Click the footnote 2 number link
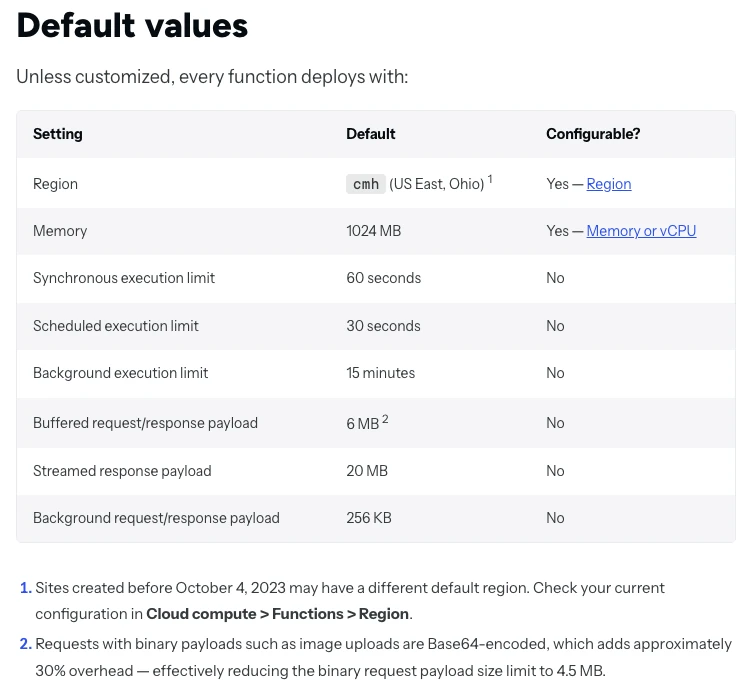 [x=26, y=644]
